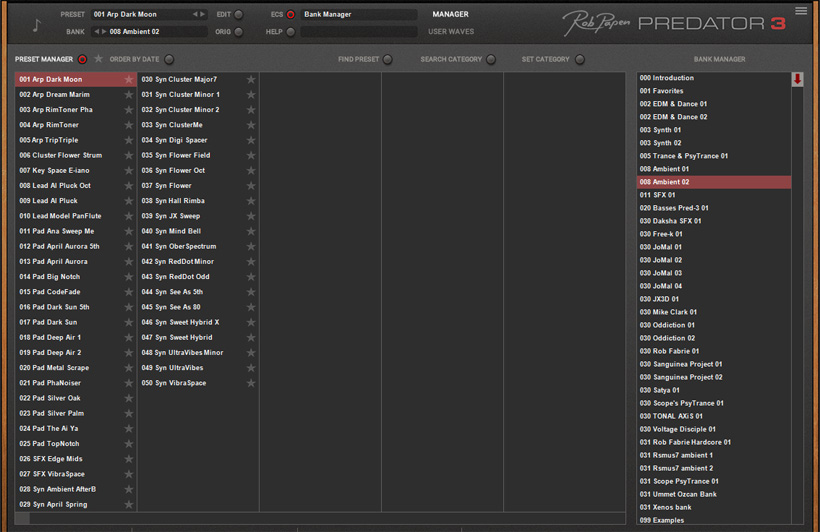Step to previous bank with left arrow
The width and height of the screenshot is (820, 532).
tap(96, 31)
